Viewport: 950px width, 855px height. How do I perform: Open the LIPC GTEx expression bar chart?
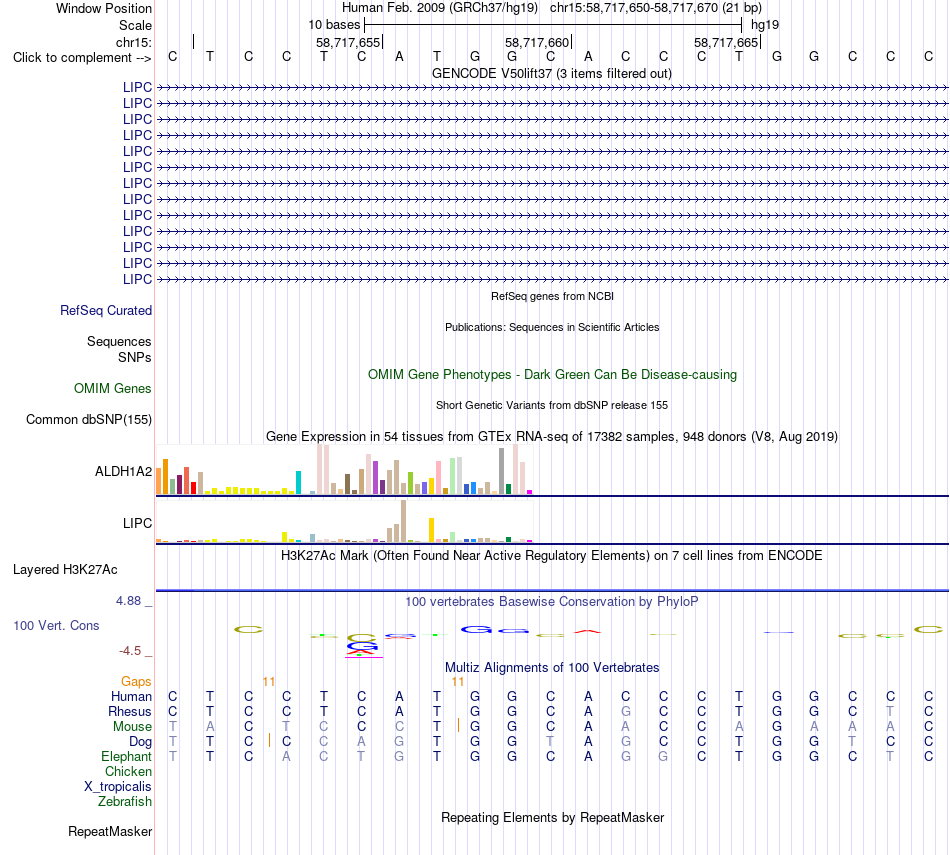344,521
